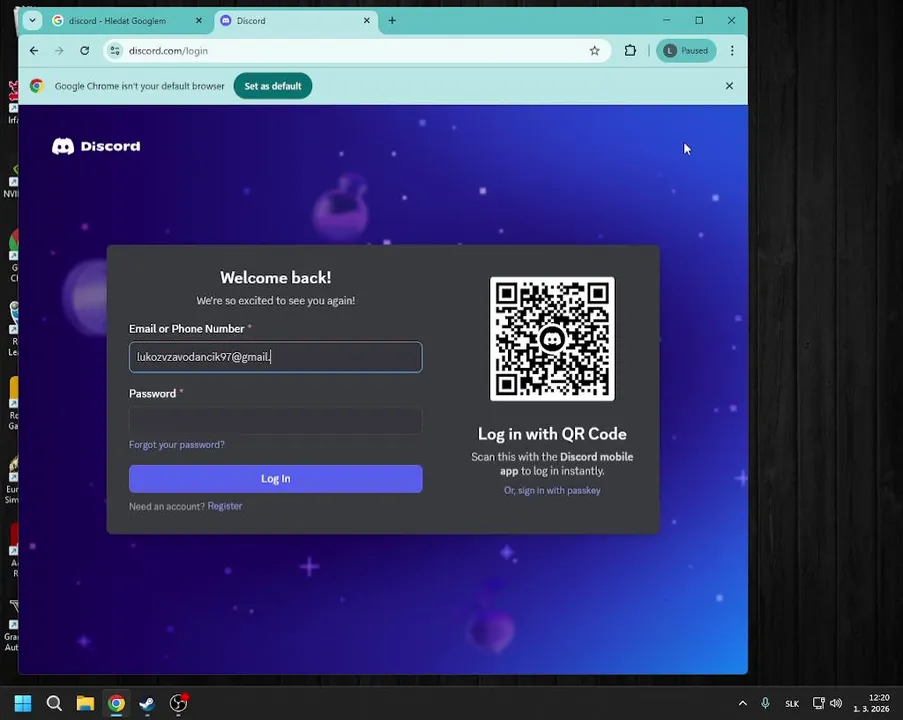Image resolution: width=903 pixels, height=720 pixels.
Task: Click the microphone tray icon
Action: (x=765, y=703)
